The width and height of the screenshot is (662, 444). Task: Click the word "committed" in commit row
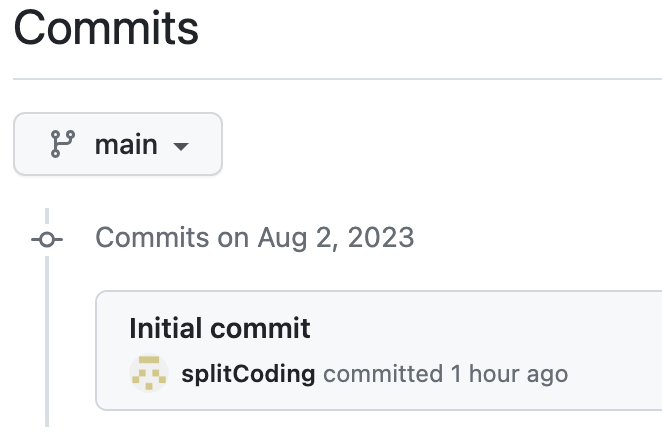point(383,374)
